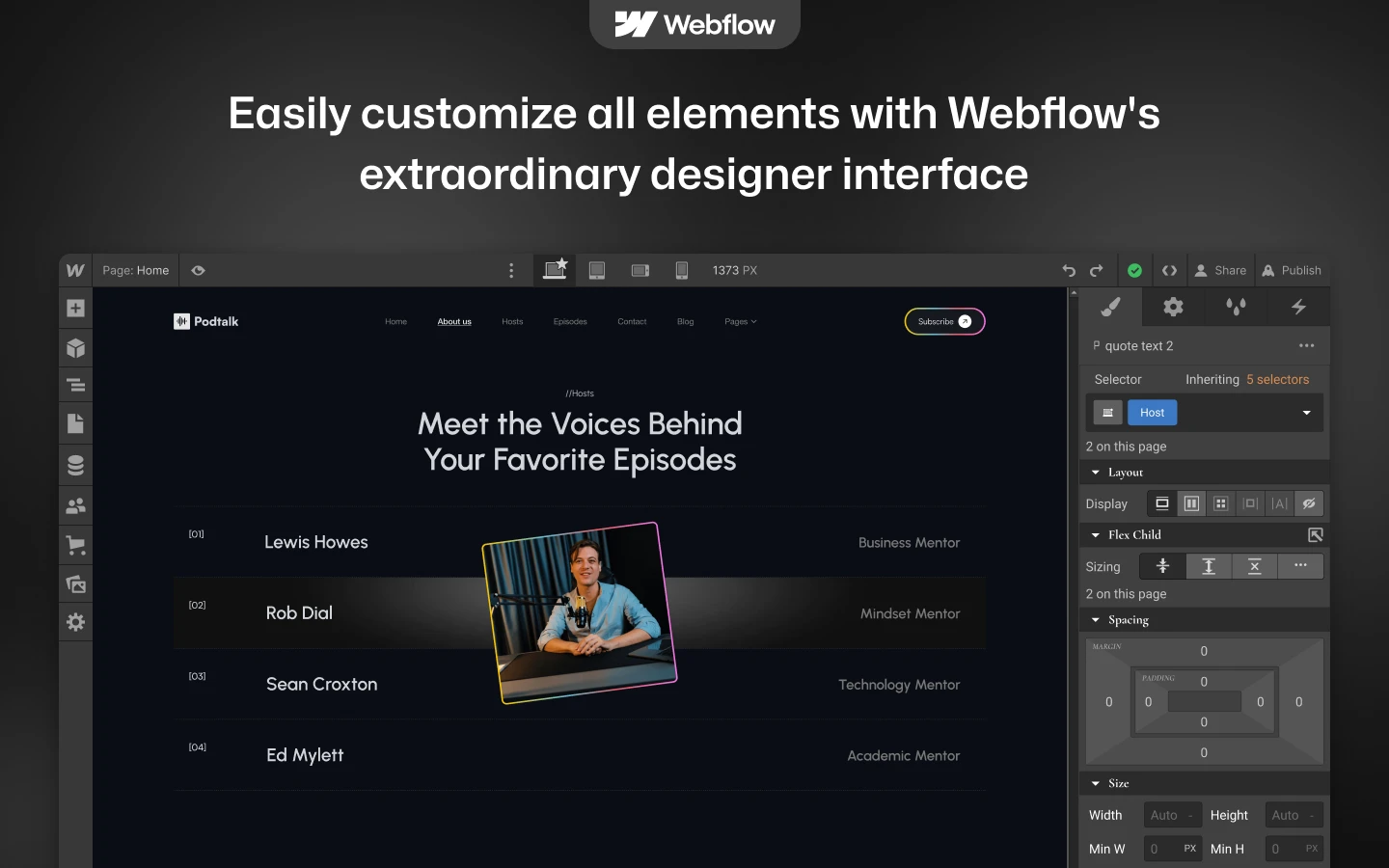Set display to none (hidden eye)

[x=1308, y=503]
